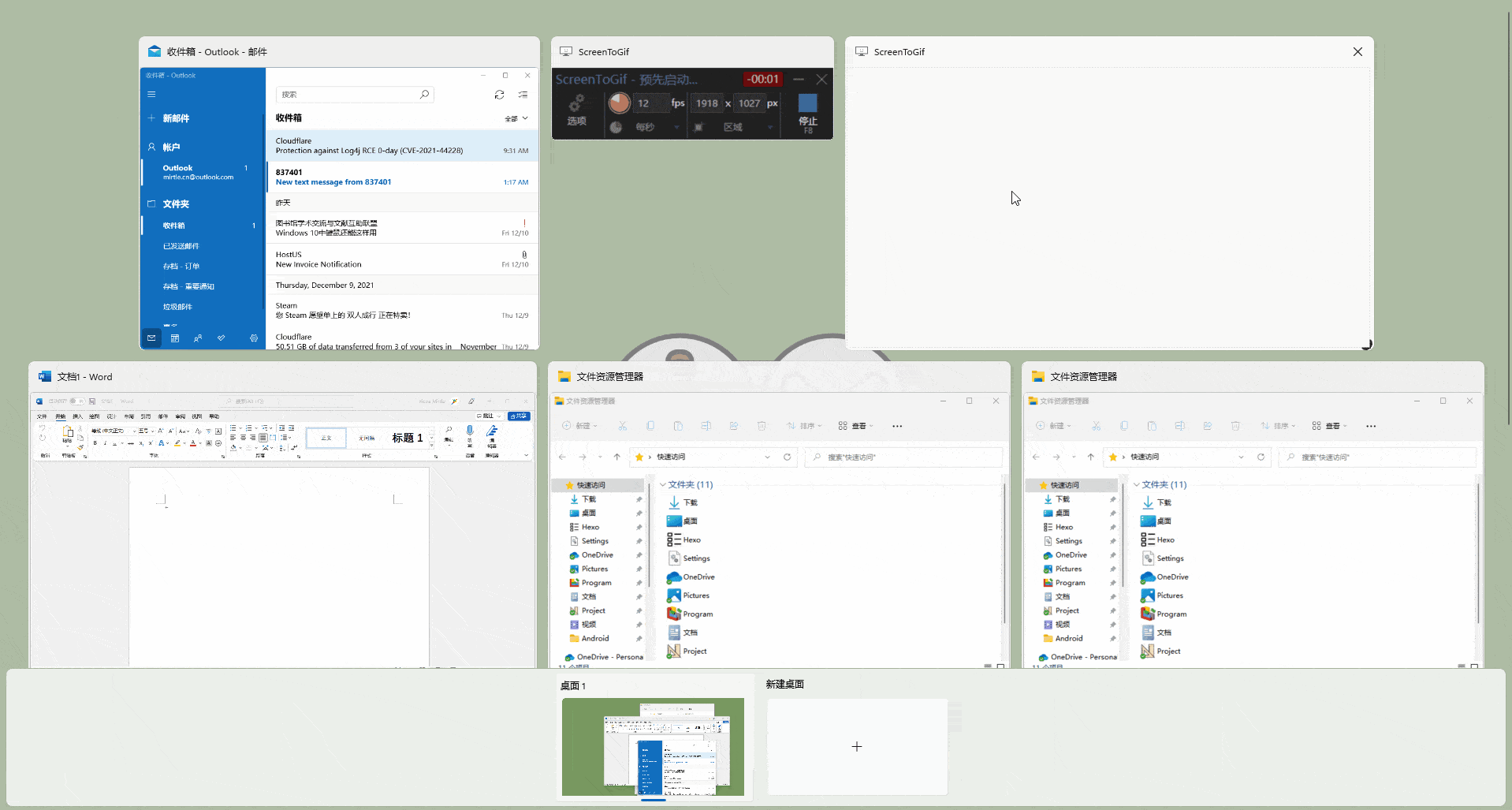Switch to the Word 设计 ribbon tab
1512x810 pixels.
111,416
